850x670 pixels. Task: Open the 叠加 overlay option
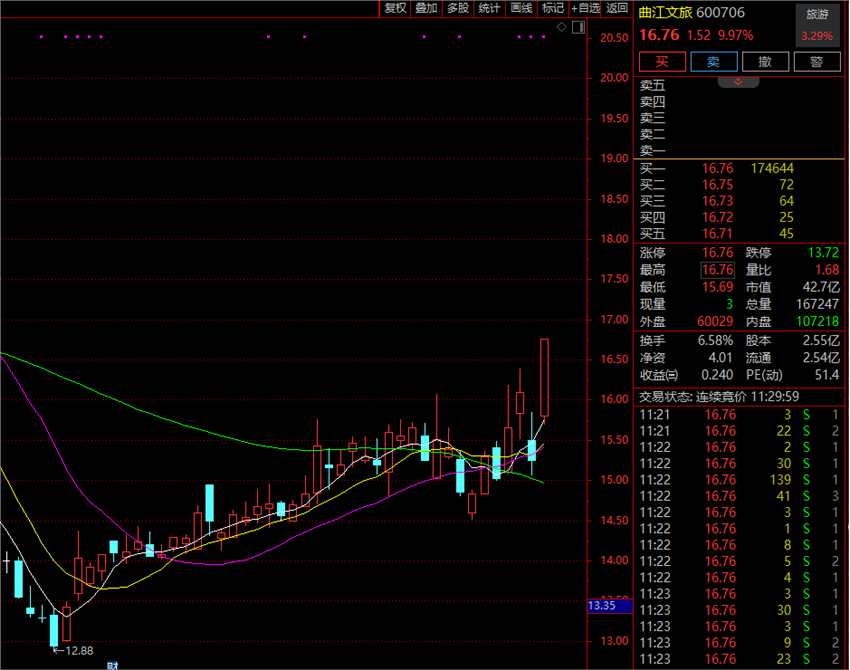point(426,8)
